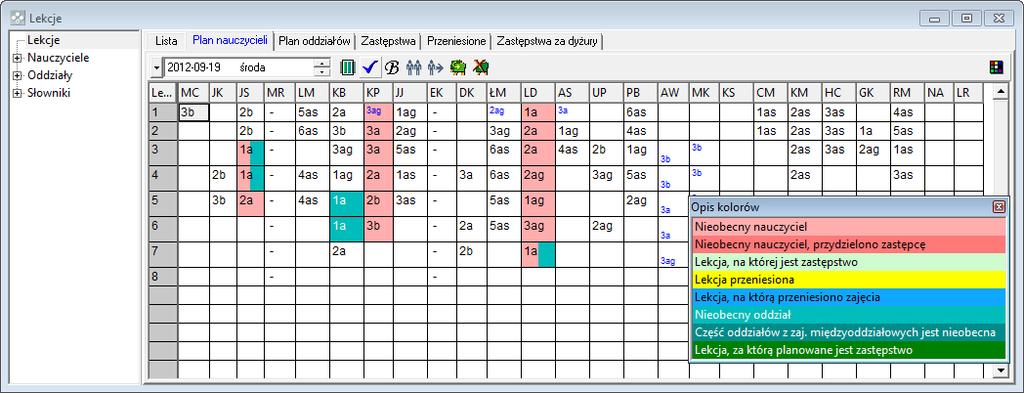Click cell 1a in GK column, lesson 2
The width and height of the screenshot is (1024, 393).
tap(873, 131)
